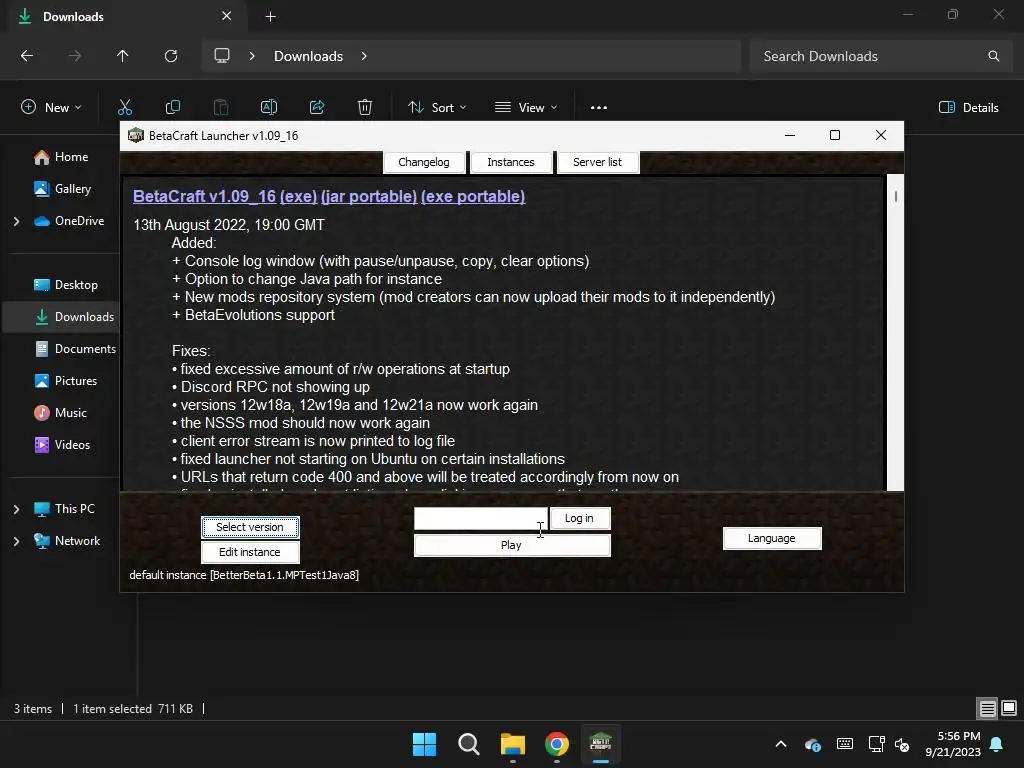The width and height of the screenshot is (1024, 768).
Task: Open the BetaCraft v1.09_16 link
Action: tap(204, 197)
